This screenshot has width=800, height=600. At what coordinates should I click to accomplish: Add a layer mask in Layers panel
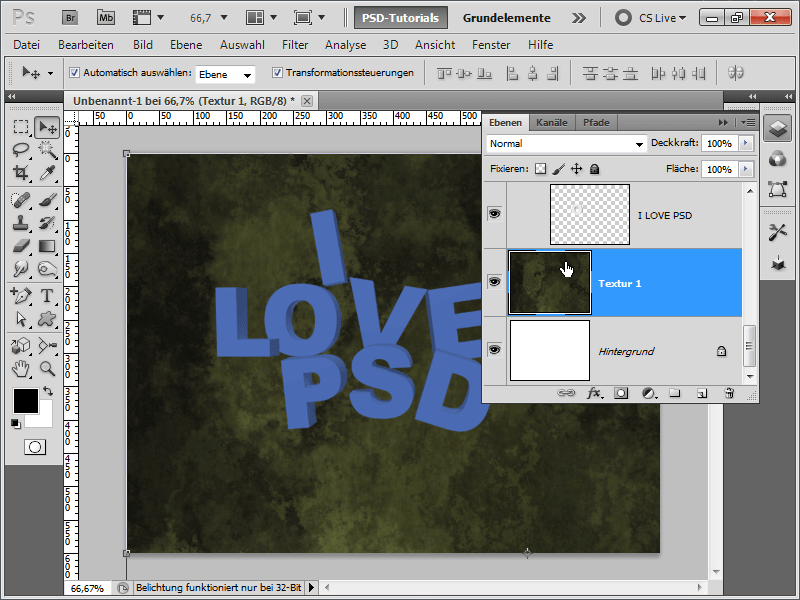click(621, 393)
